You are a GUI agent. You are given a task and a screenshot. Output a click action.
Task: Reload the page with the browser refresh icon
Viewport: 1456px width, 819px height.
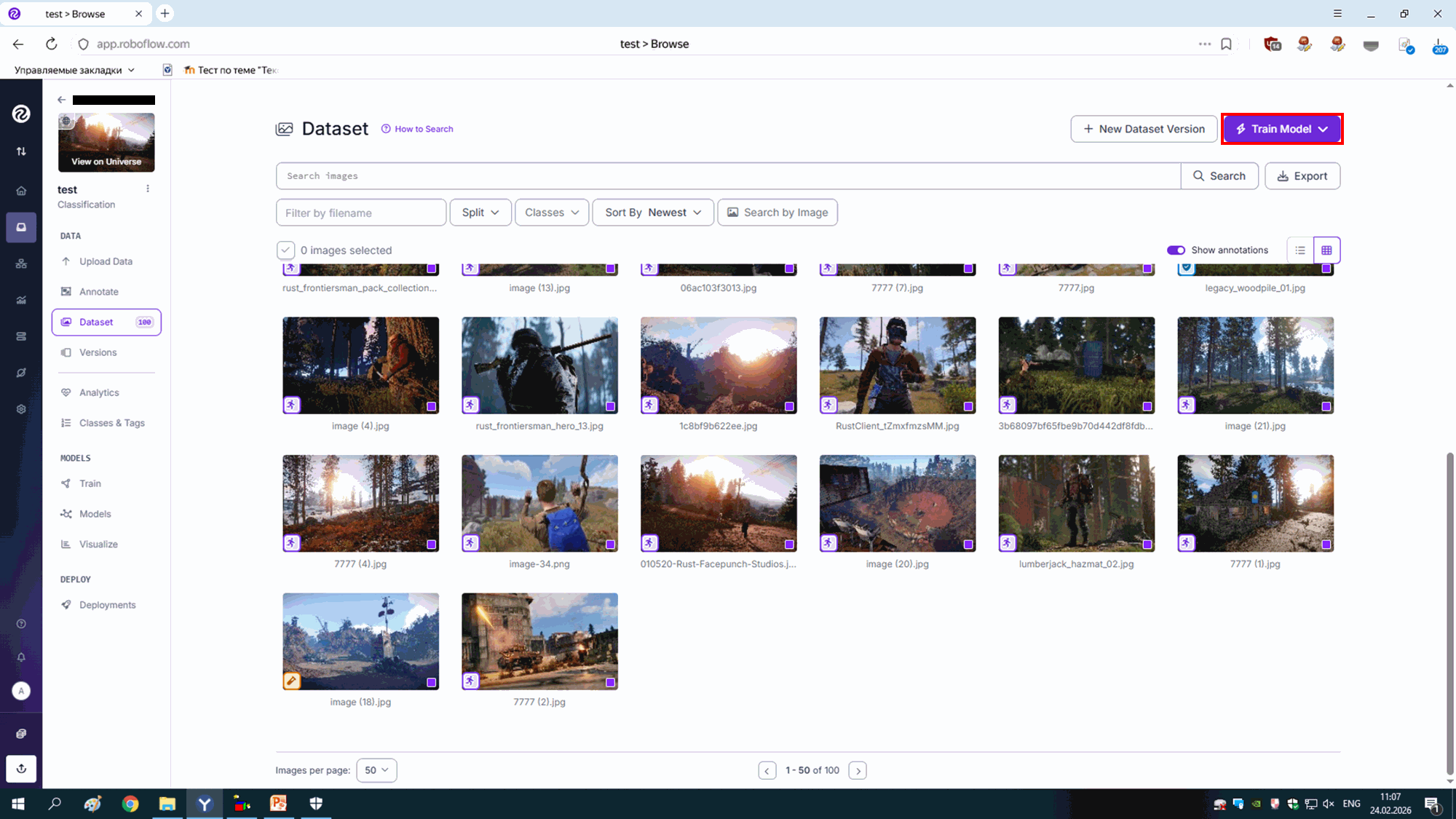pyautogui.click(x=51, y=44)
